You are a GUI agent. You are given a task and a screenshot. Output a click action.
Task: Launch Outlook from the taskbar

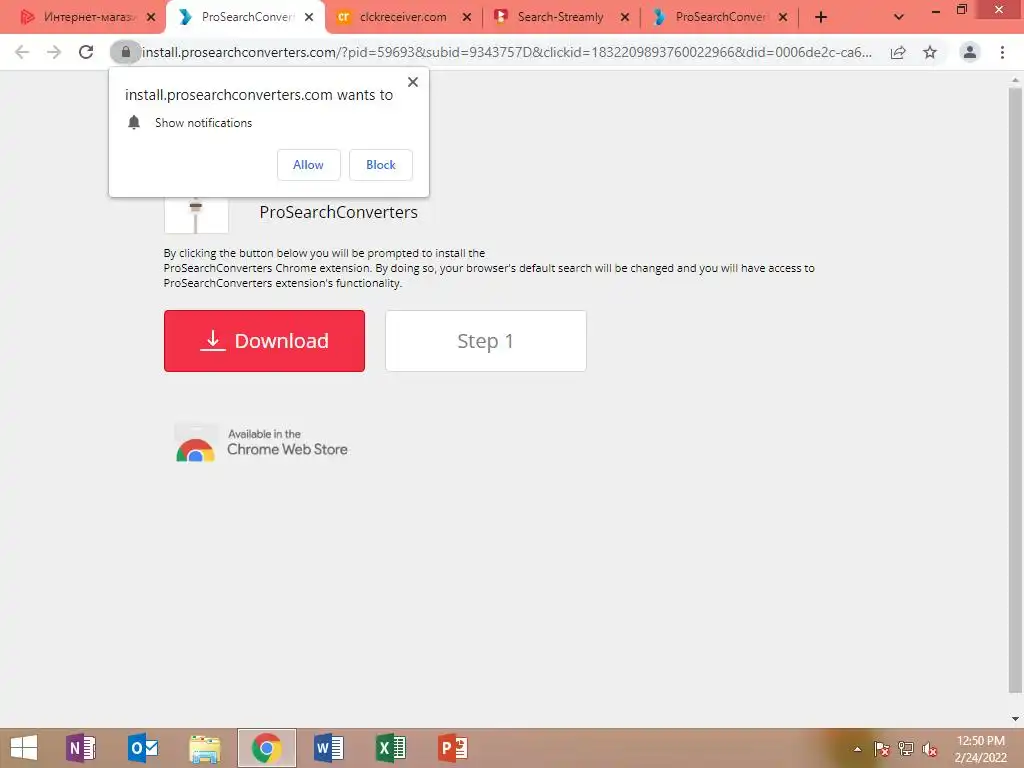click(x=143, y=748)
